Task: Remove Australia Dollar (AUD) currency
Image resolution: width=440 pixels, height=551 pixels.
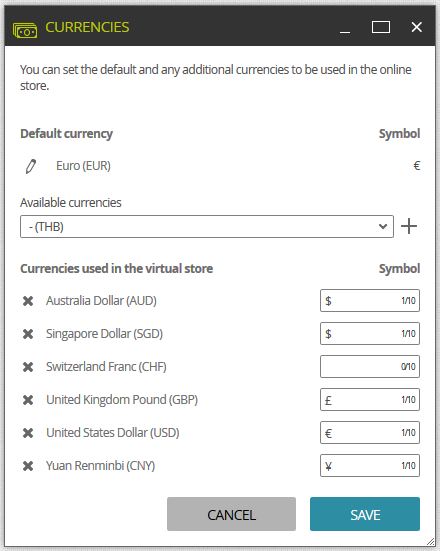Action: (x=28, y=301)
